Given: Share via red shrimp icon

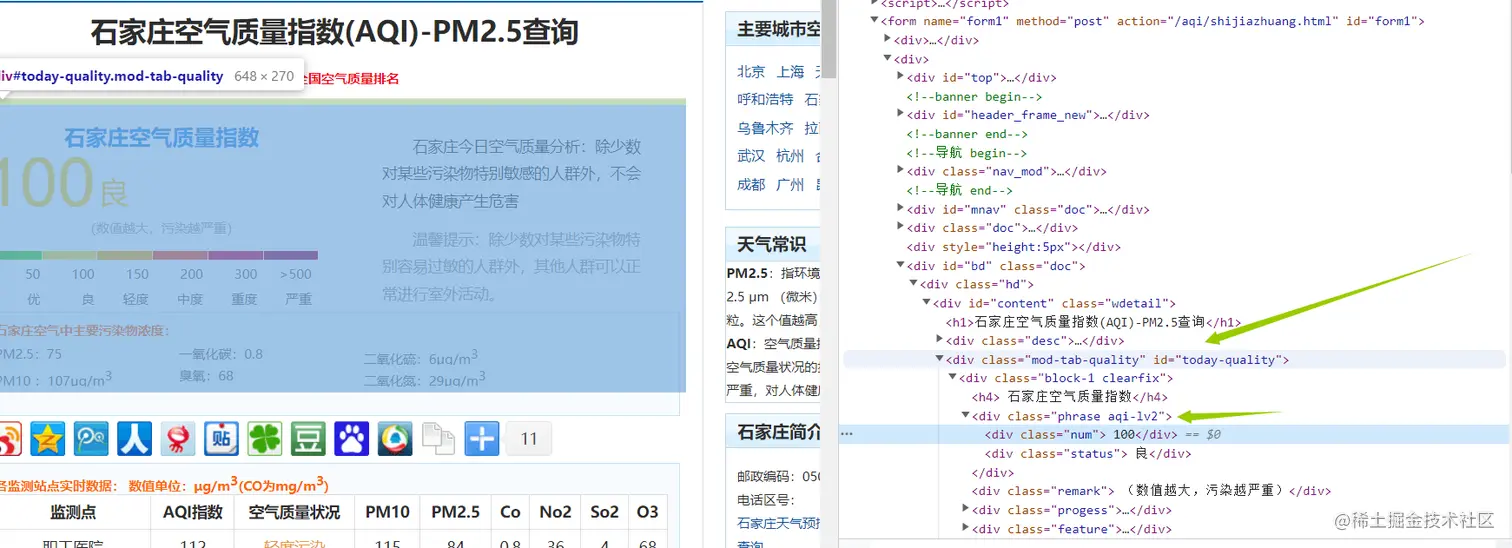Looking at the screenshot, I should point(178,438).
